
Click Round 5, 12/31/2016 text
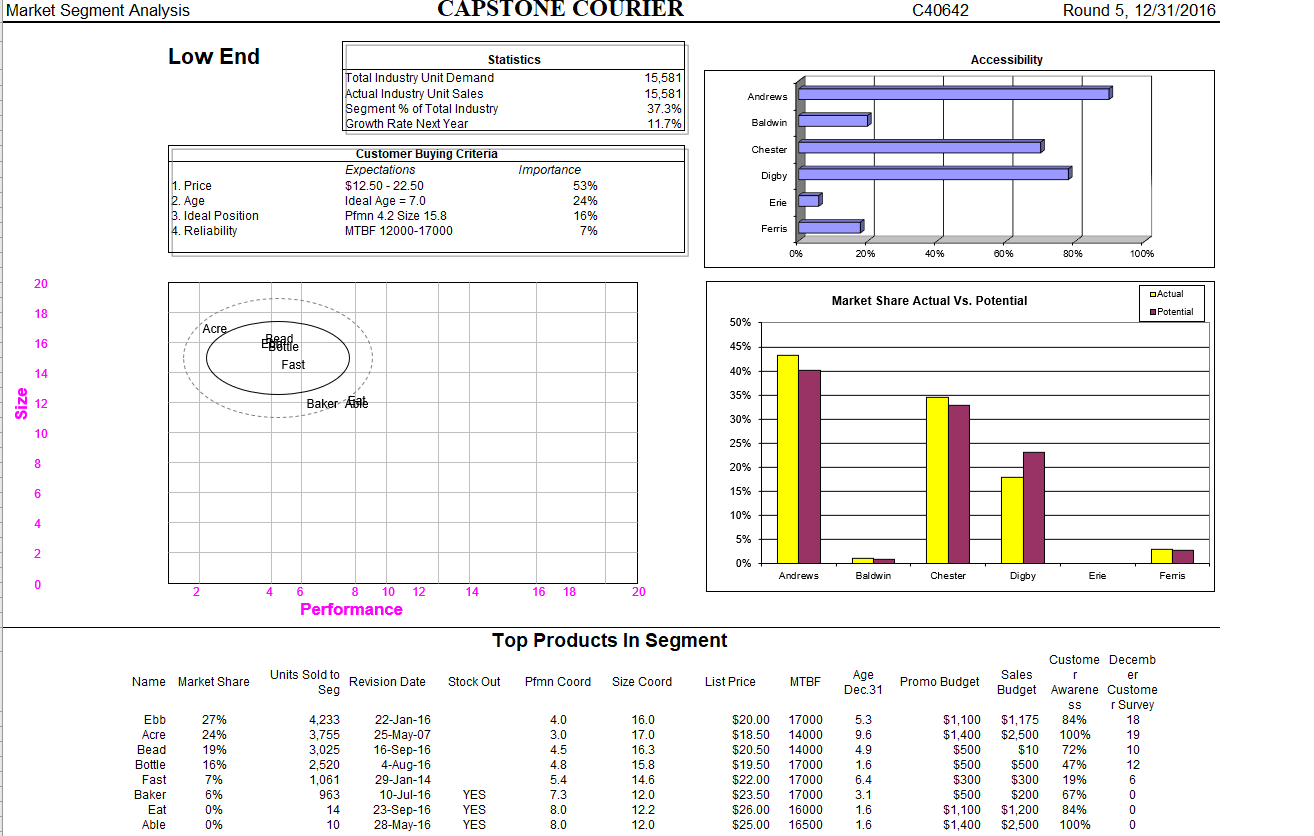click(x=1140, y=11)
